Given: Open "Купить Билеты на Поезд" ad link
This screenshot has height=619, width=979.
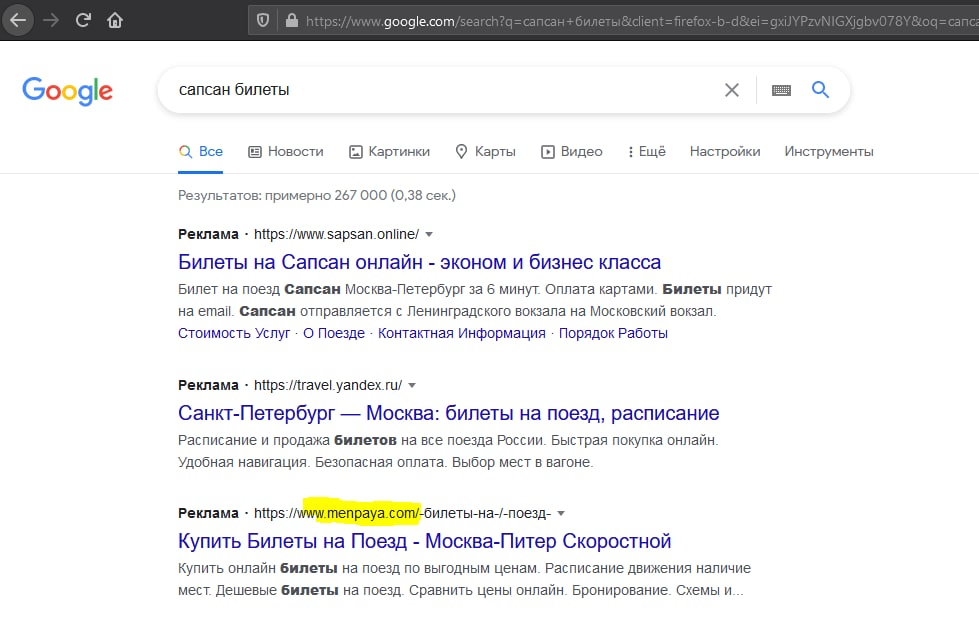Looking at the screenshot, I should click(x=424, y=541).
